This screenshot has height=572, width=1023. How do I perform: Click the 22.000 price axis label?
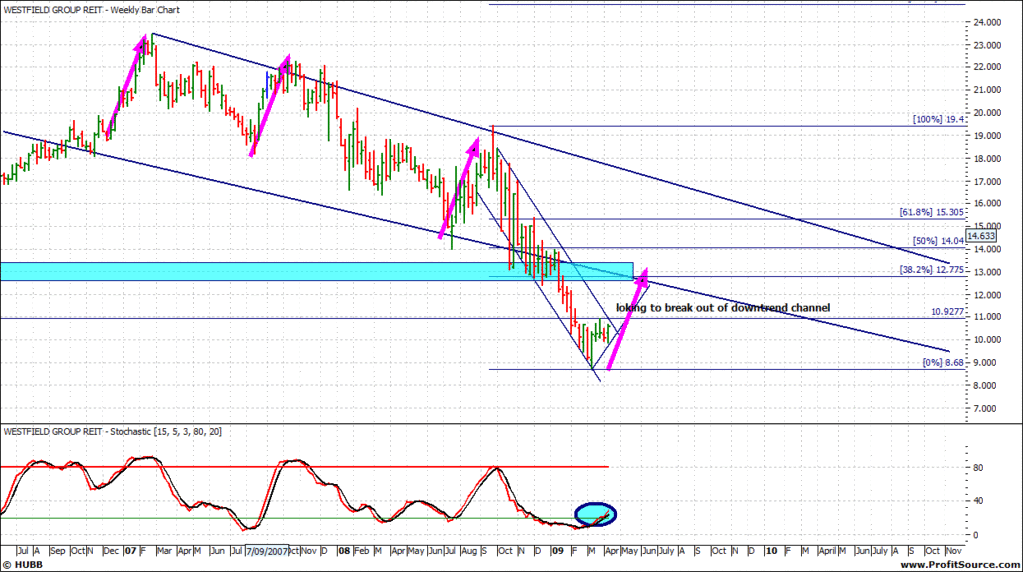coord(987,67)
